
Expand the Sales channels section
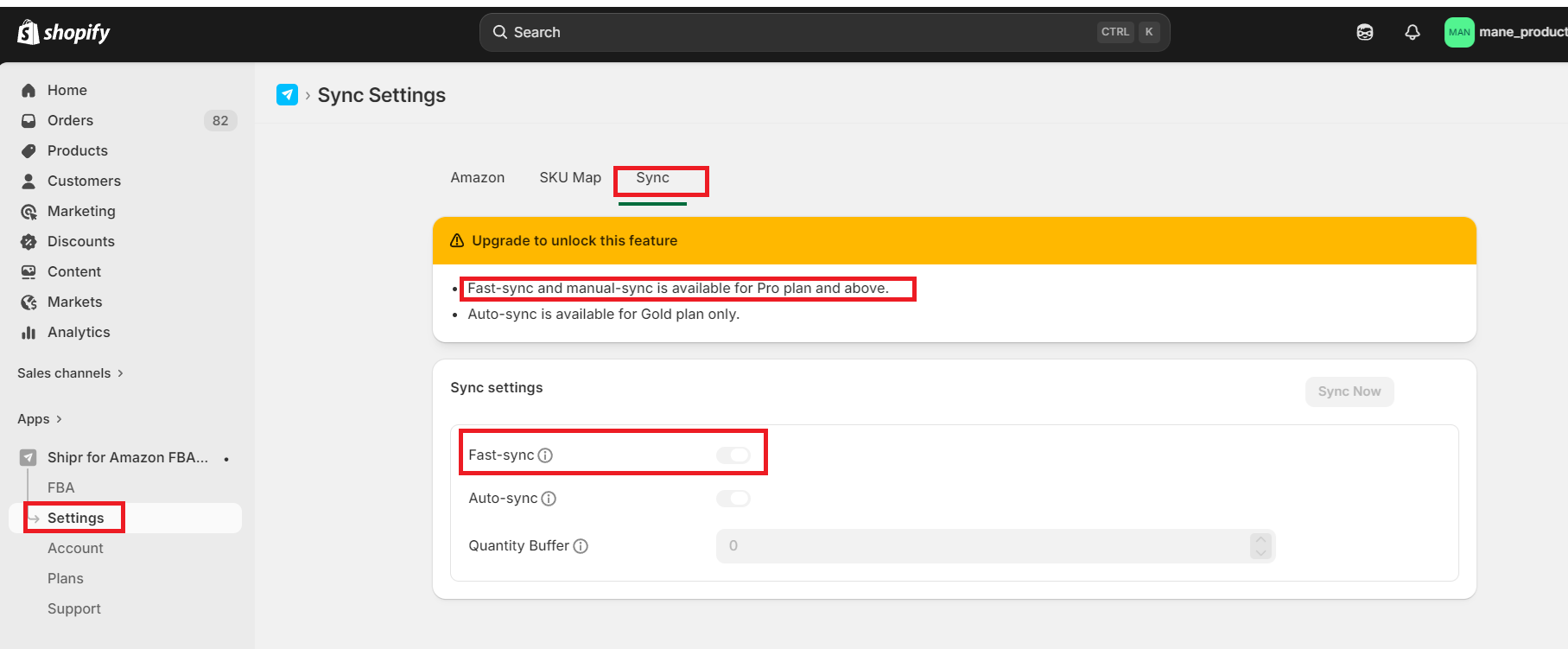[70, 373]
